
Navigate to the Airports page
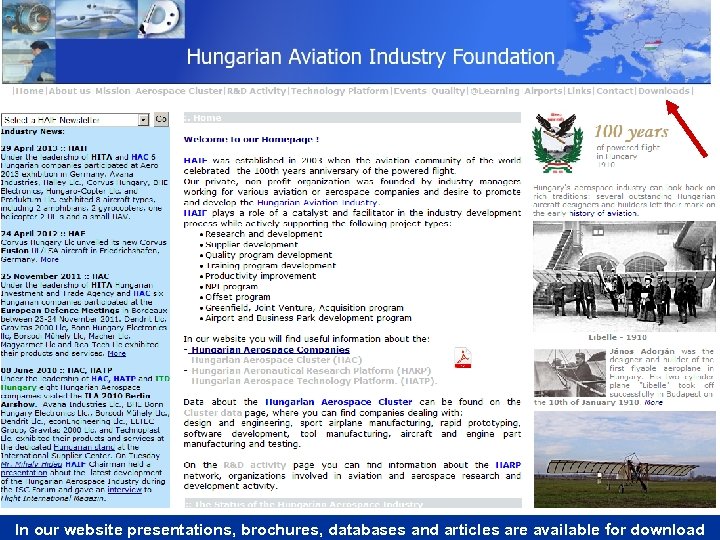coord(543,91)
